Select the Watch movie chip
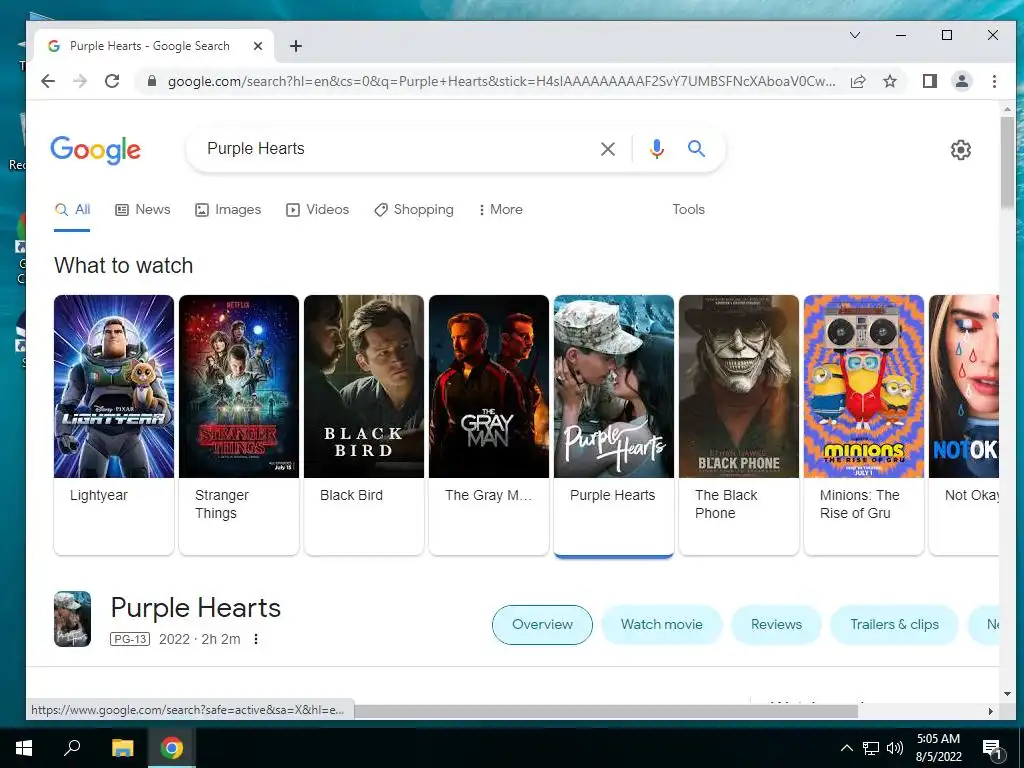Viewport: 1024px width, 768px height. tap(662, 624)
